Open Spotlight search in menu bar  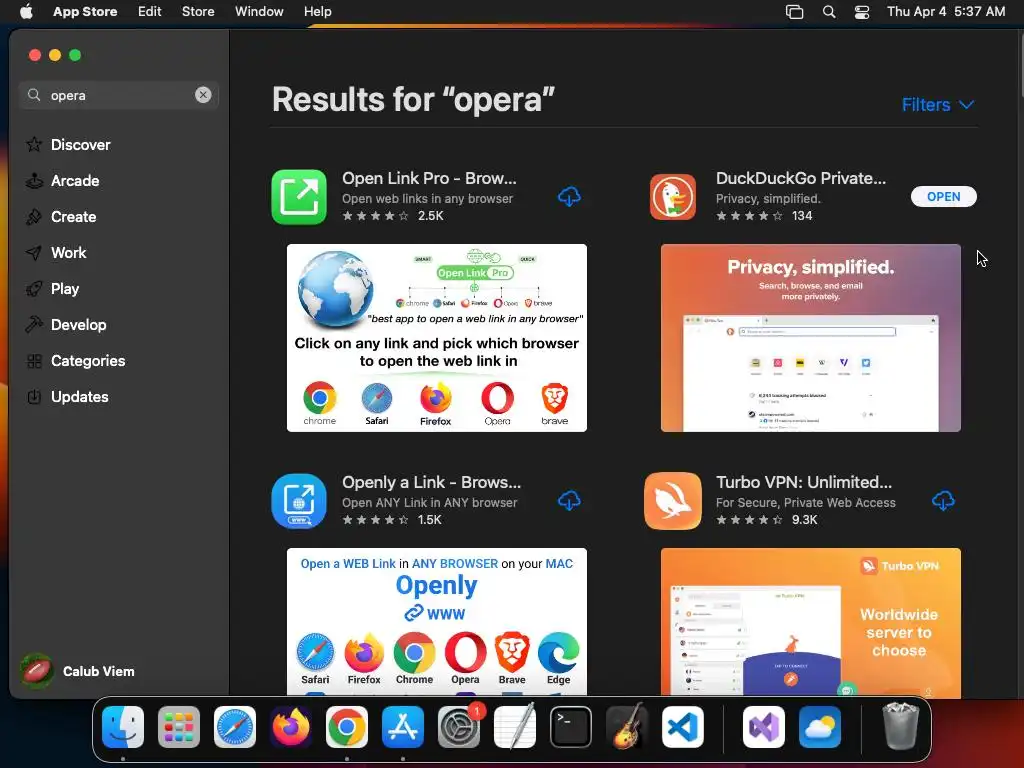[829, 11]
